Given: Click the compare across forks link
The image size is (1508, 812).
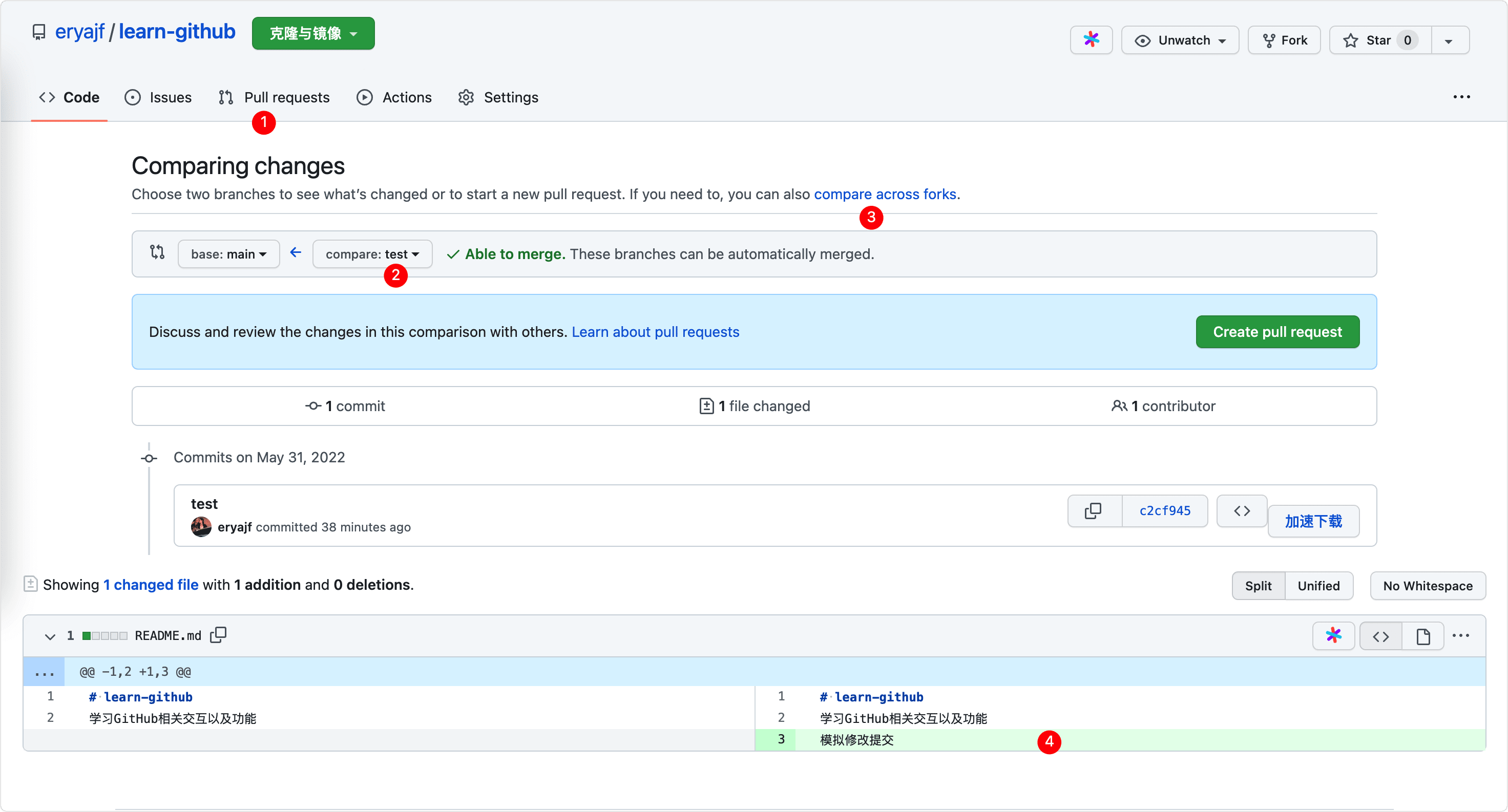Looking at the screenshot, I should click(x=885, y=194).
